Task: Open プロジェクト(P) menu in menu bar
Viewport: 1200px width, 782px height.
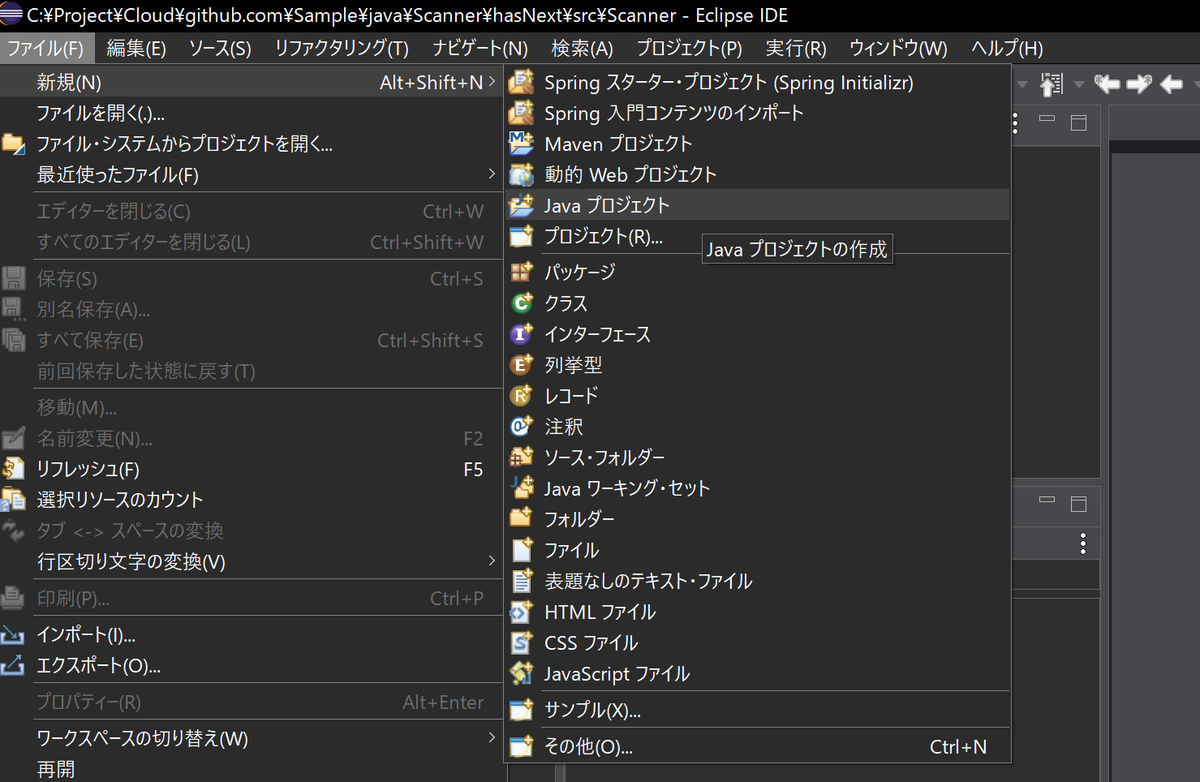Action: coord(689,48)
